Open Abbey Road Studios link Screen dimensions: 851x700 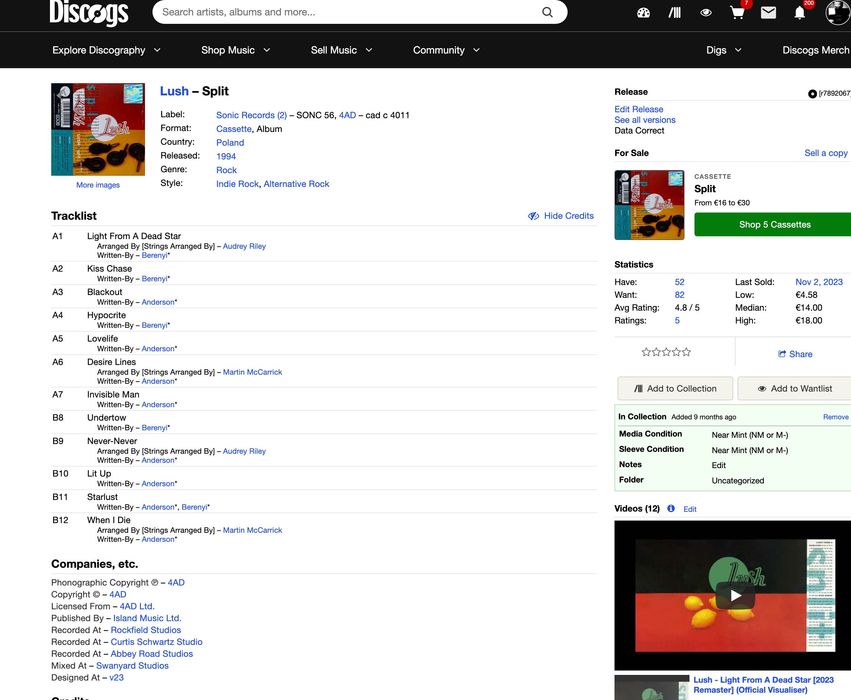point(152,654)
